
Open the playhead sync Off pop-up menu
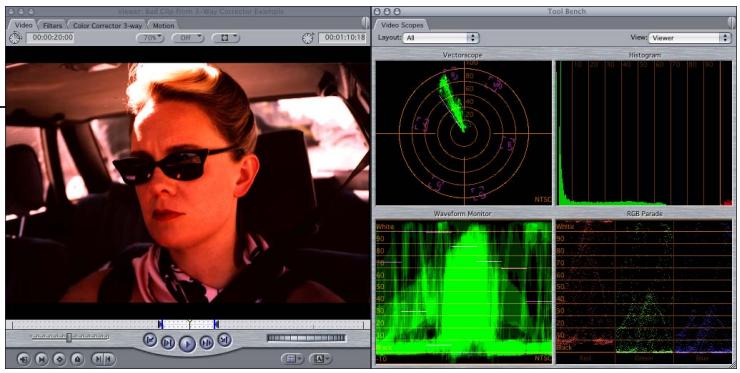[187, 38]
